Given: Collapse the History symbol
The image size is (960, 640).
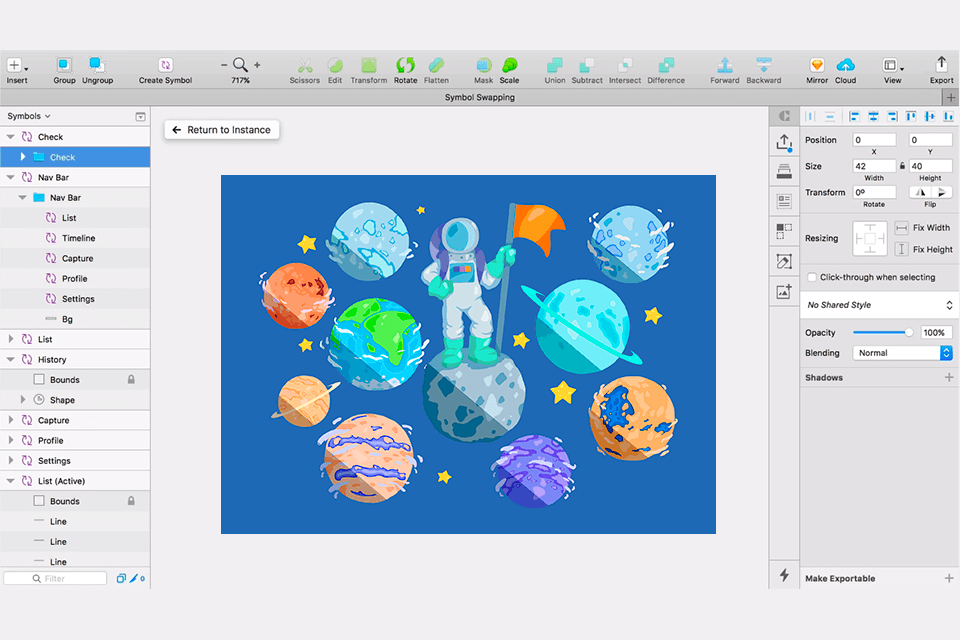Looking at the screenshot, I should (x=10, y=360).
